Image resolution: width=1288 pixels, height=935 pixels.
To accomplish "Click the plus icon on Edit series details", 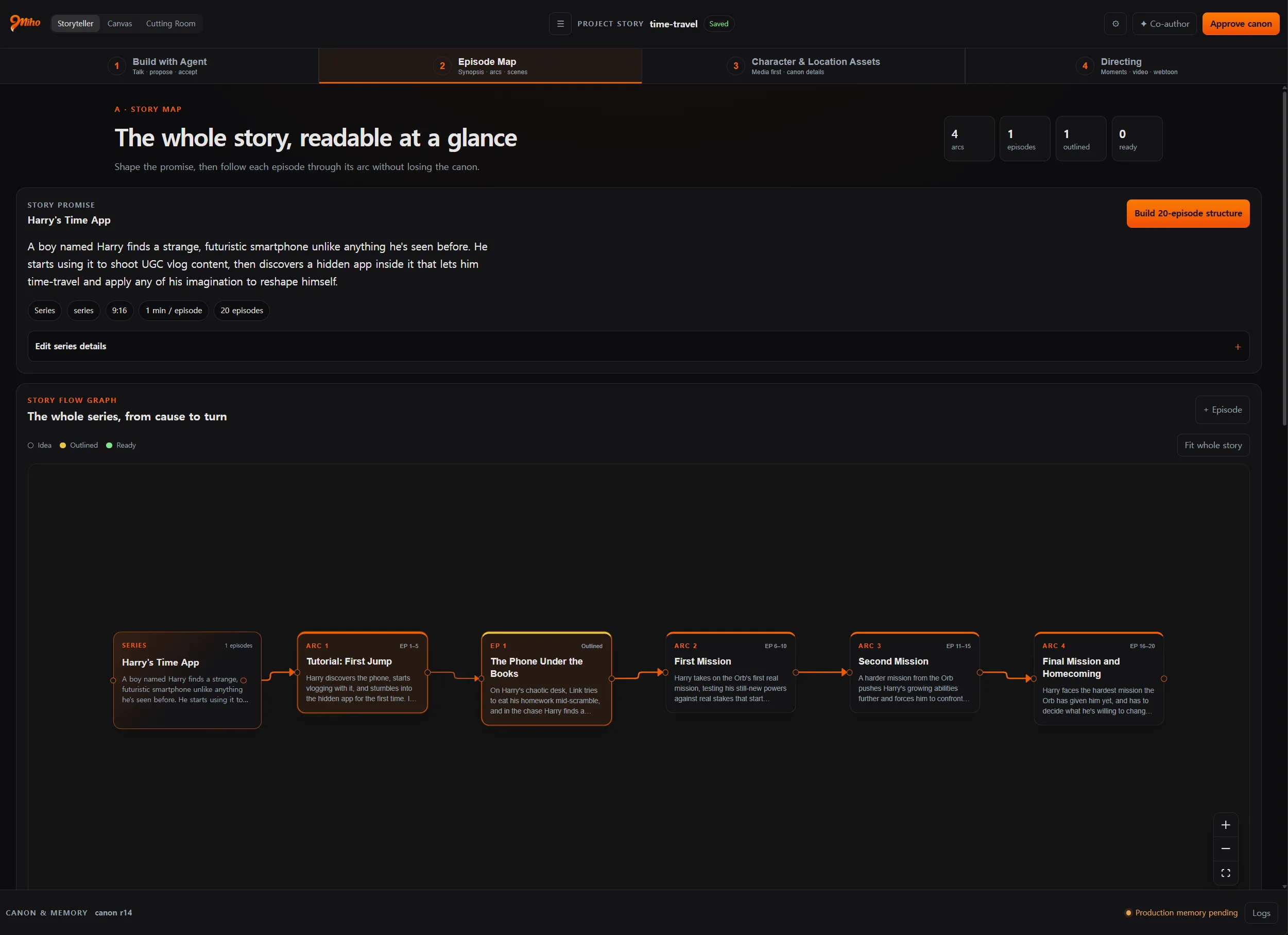I will (x=1238, y=347).
